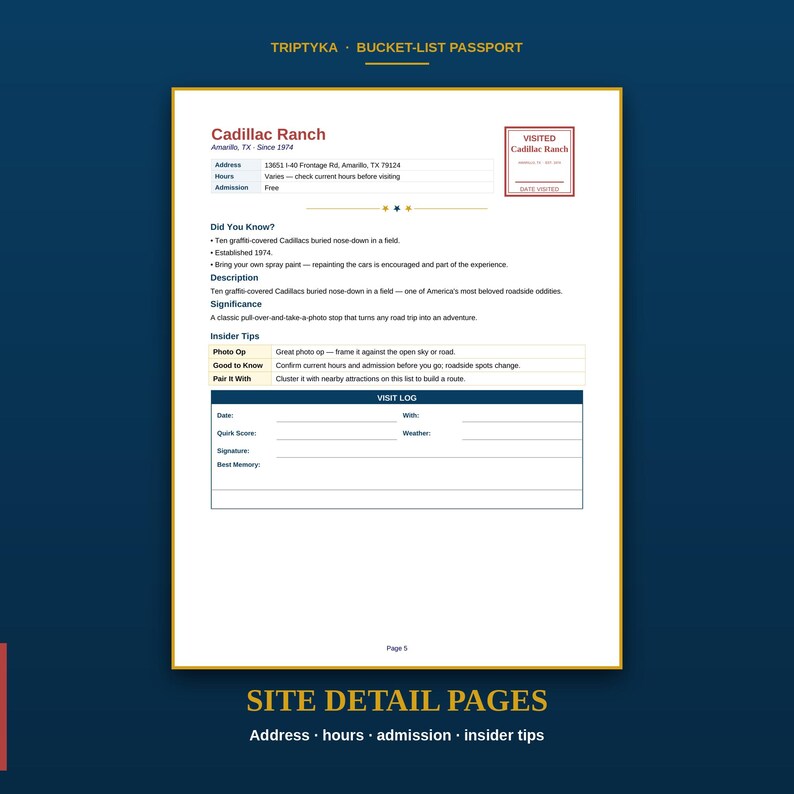Click the 'Did You Know?' heading
This screenshot has height=794, width=794.
point(243,227)
